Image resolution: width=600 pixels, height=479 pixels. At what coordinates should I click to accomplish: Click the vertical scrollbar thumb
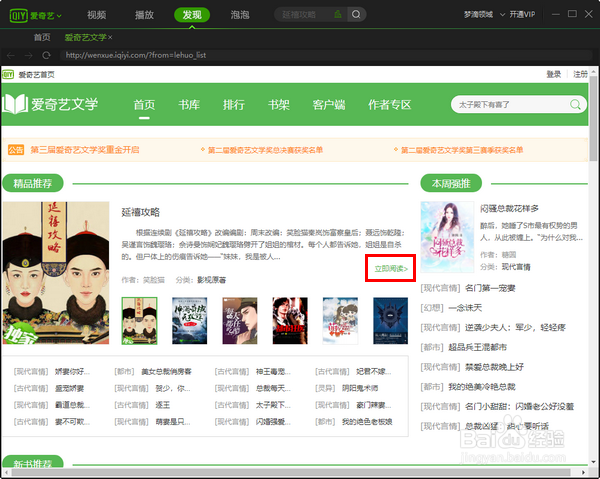pos(593,119)
